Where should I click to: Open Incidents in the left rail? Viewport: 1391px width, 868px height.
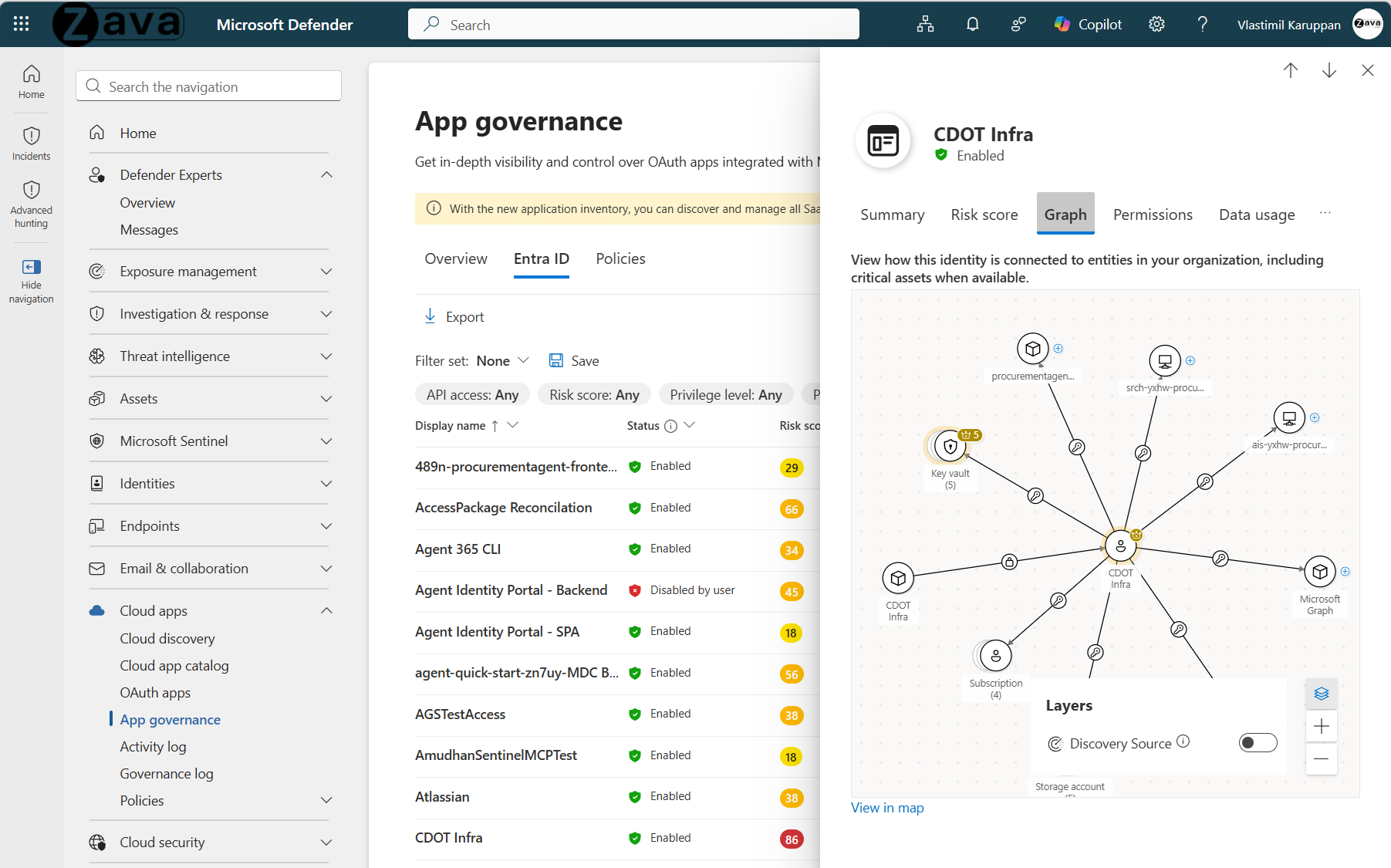click(32, 144)
